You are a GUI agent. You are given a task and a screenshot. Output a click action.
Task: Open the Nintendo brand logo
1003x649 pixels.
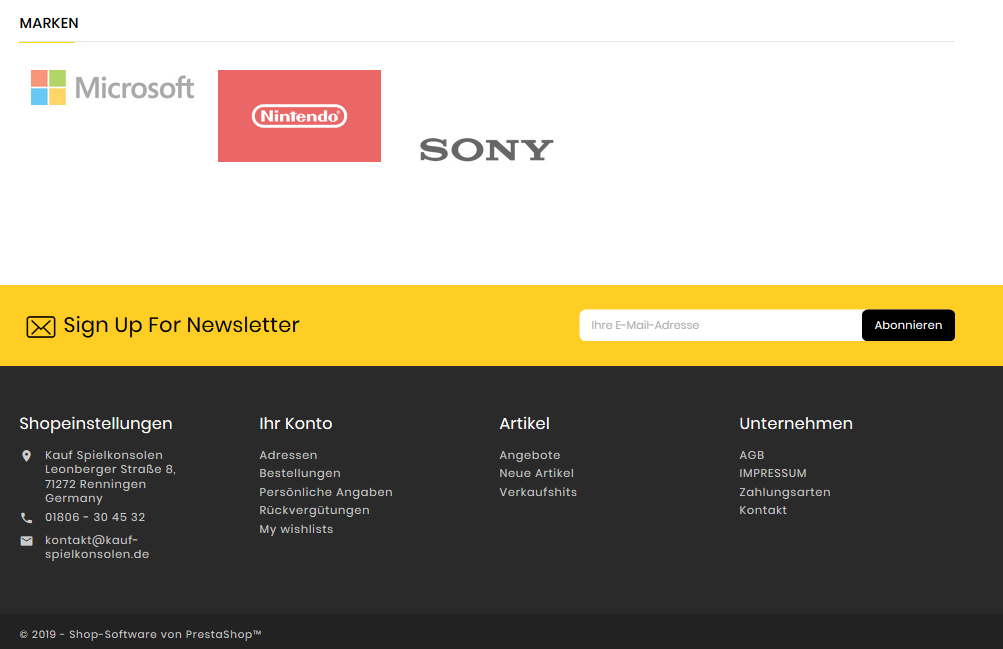click(x=299, y=116)
